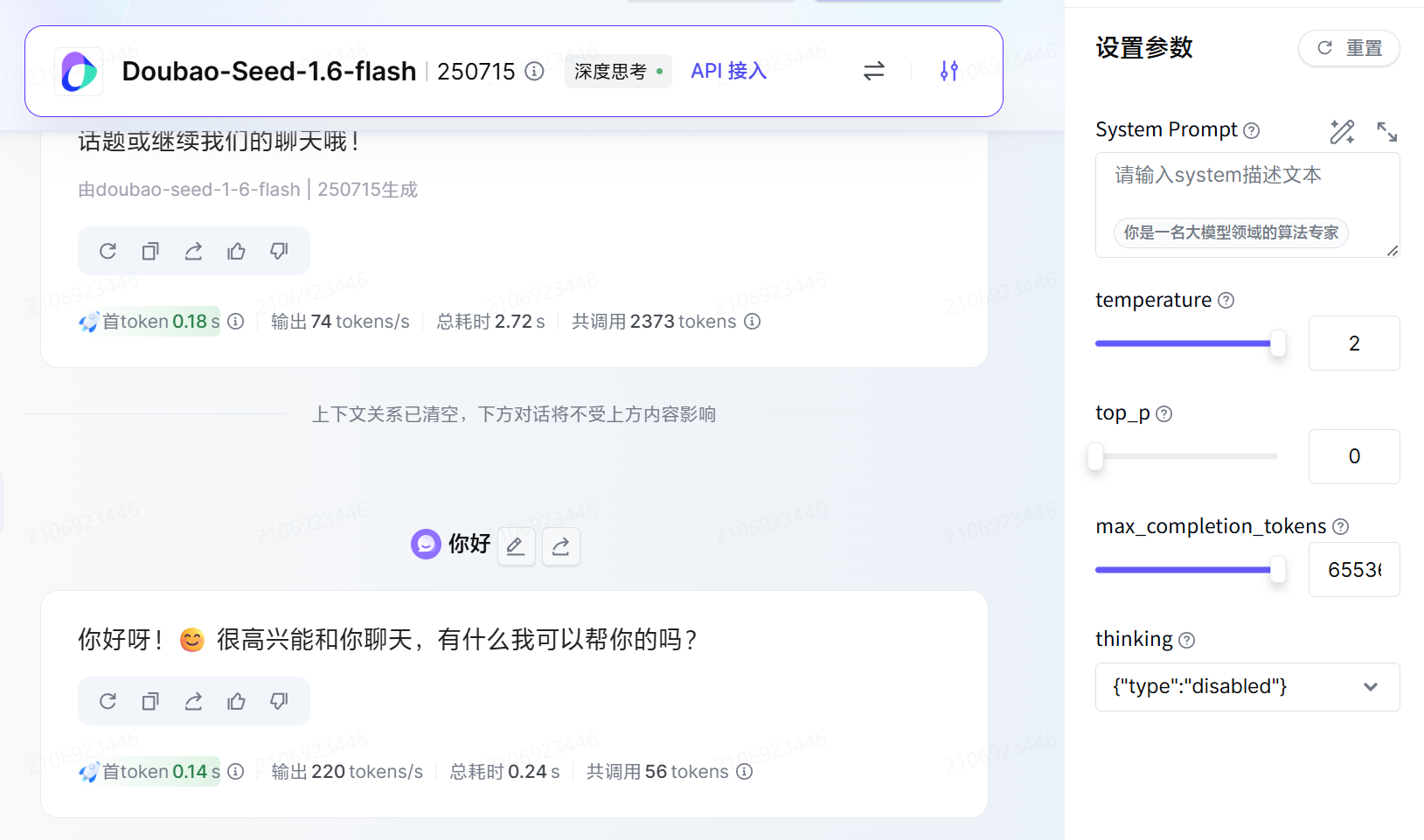Click the max_completion_tokens value field
Viewport: 1424px width, 840px height.
[x=1354, y=570]
